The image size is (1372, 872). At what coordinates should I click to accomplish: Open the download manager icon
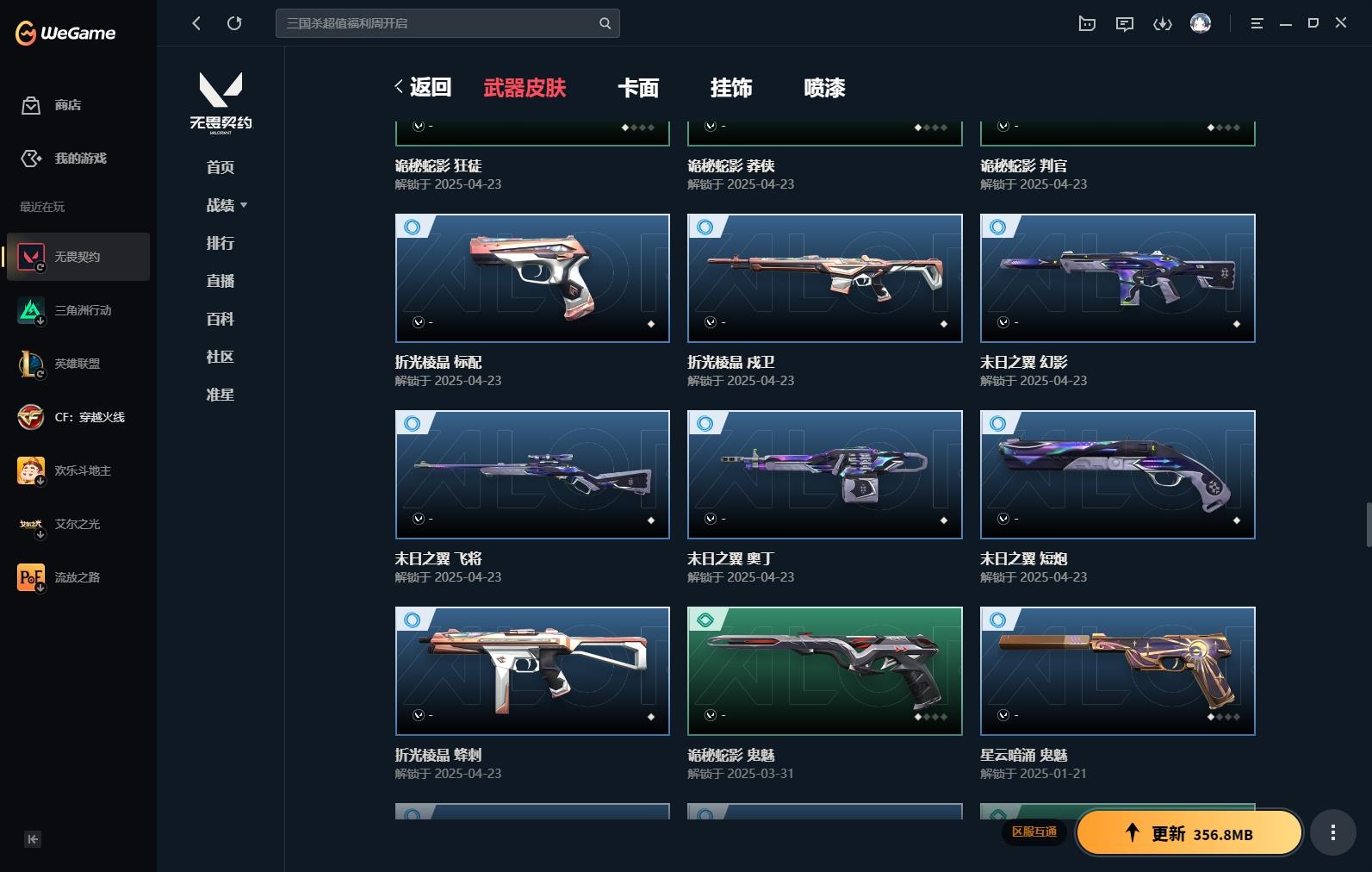(x=1163, y=23)
